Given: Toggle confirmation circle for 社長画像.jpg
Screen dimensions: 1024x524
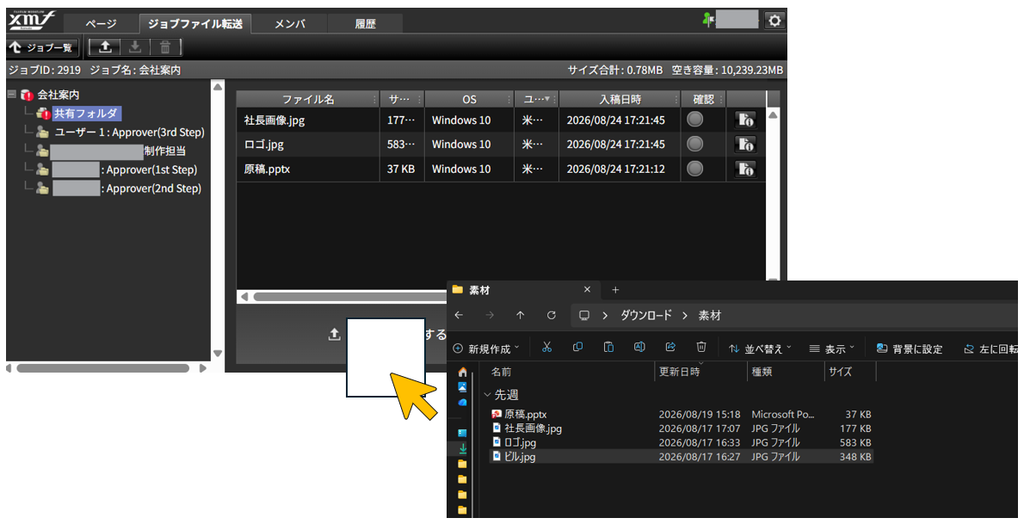Looking at the screenshot, I should click(695, 119).
